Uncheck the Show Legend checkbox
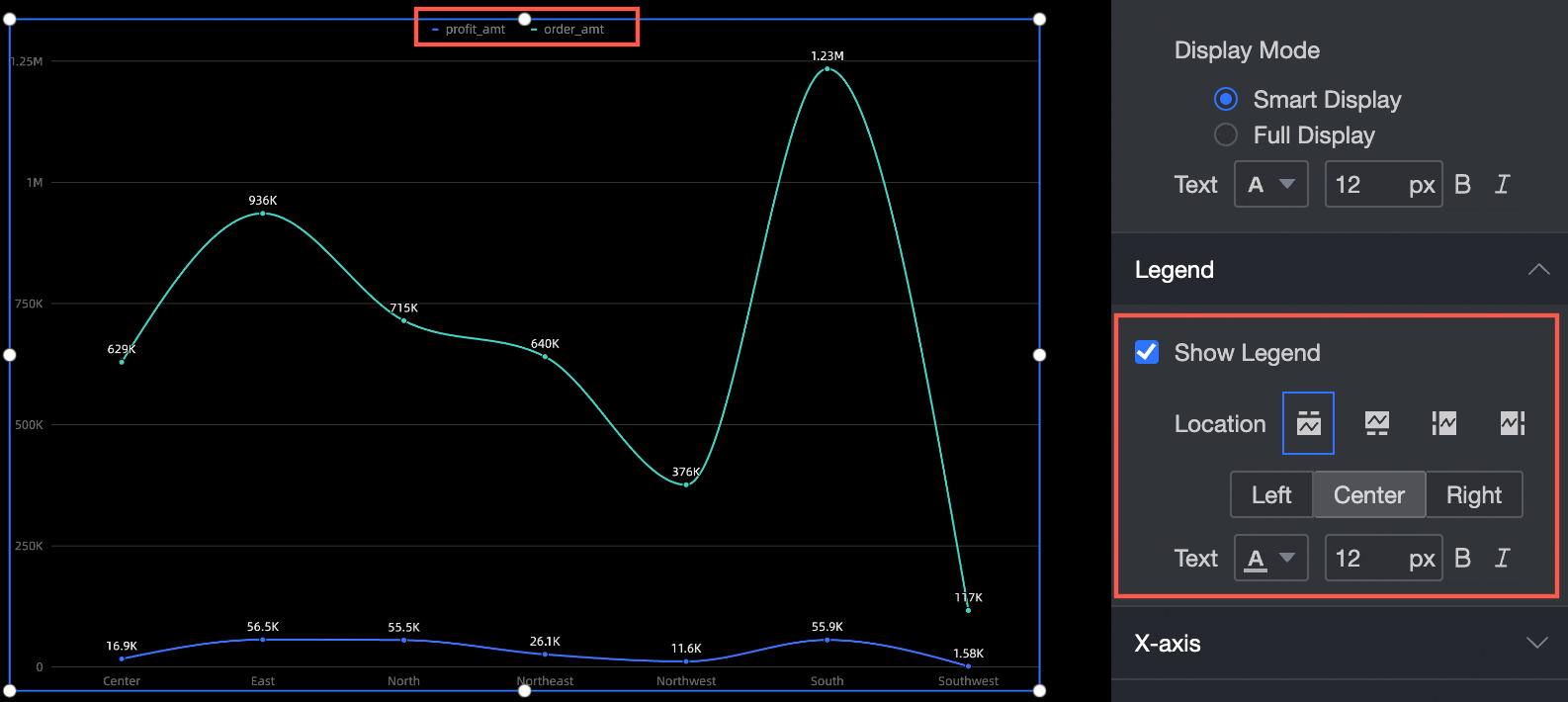 [x=1147, y=352]
